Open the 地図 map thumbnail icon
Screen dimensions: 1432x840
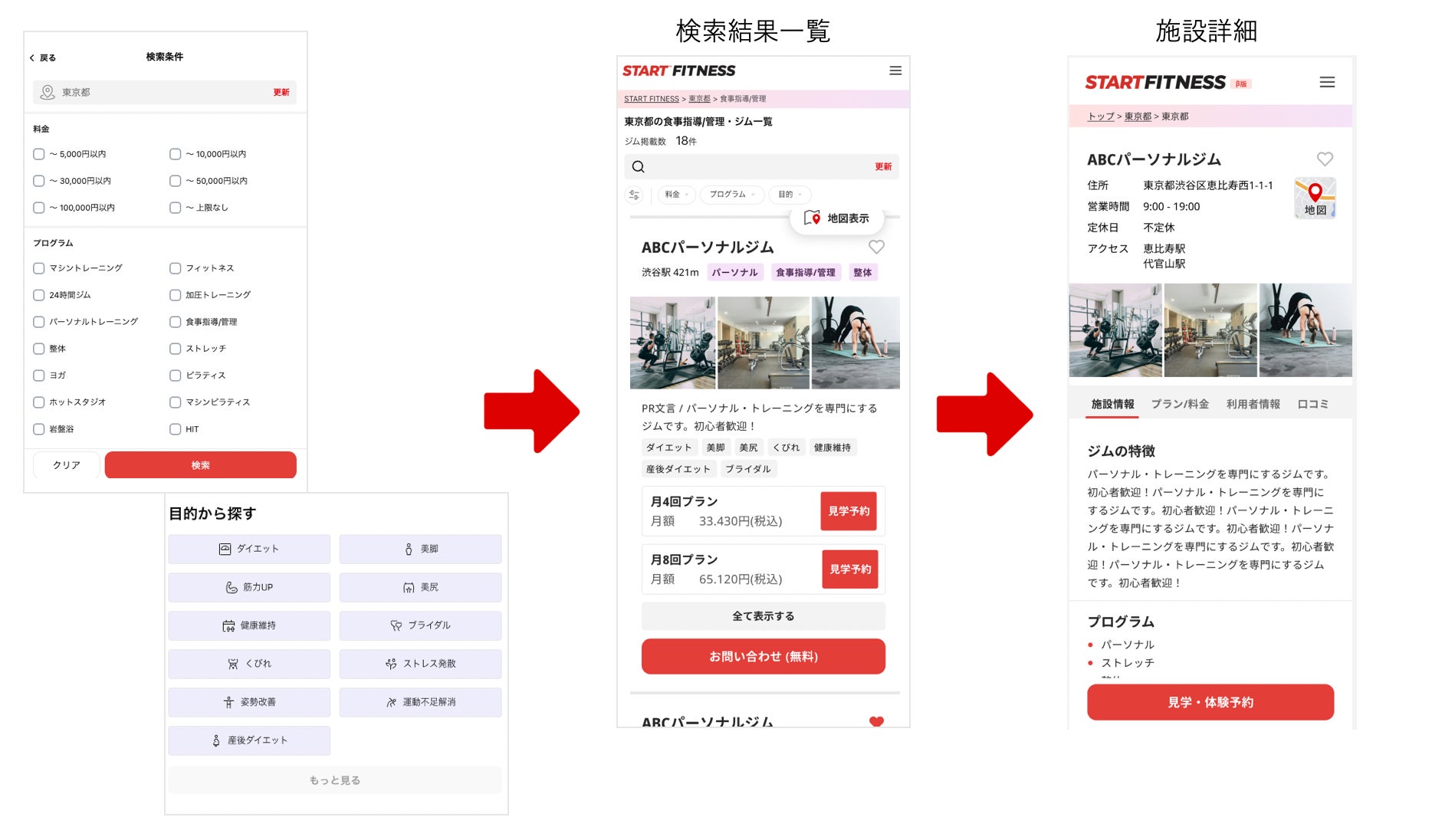pos(1315,198)
